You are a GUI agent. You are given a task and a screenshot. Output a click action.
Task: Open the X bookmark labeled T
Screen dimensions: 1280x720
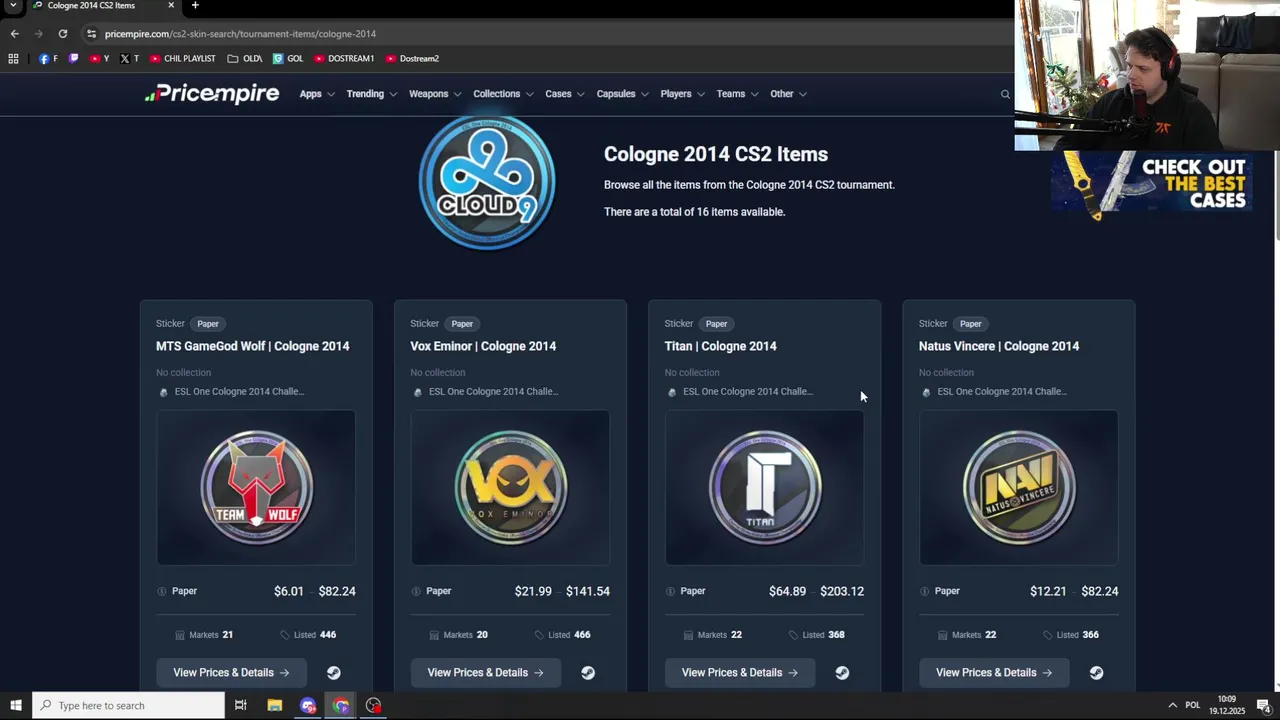[x=129, y=58]
